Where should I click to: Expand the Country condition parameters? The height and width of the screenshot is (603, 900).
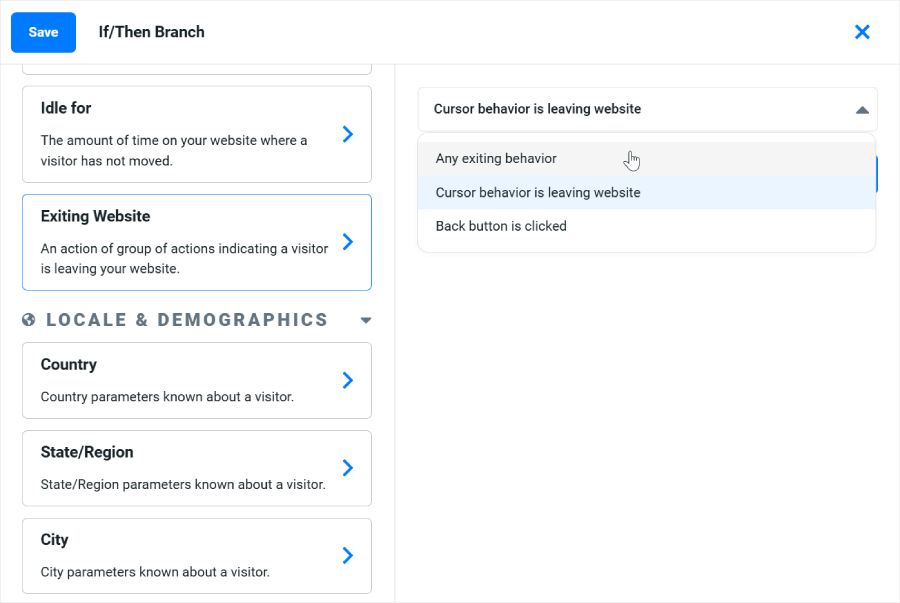click(x=347, y=379)
